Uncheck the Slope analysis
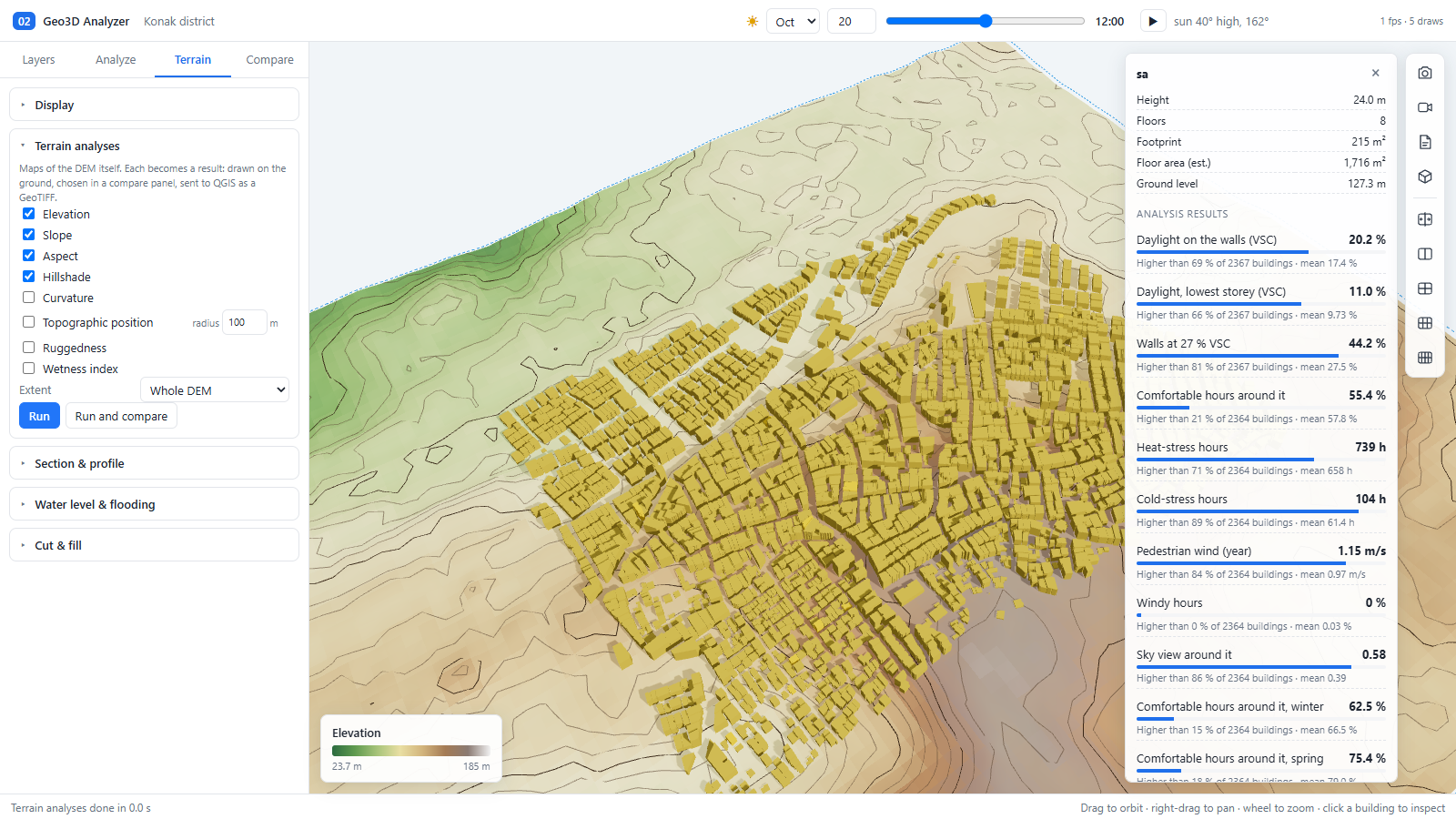 tap(29, 235)
